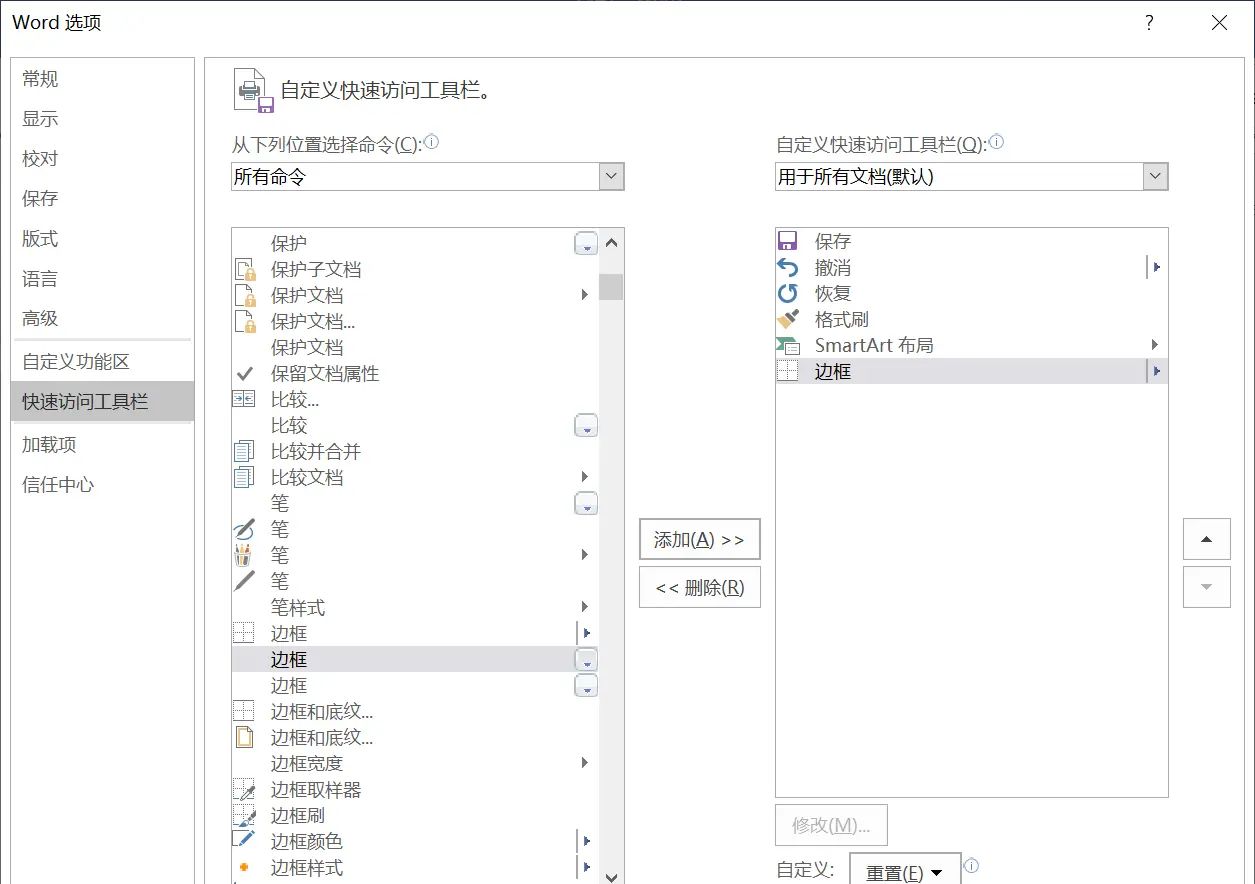Click the checkmark icon beside 保留文档属性

[244, 373]
